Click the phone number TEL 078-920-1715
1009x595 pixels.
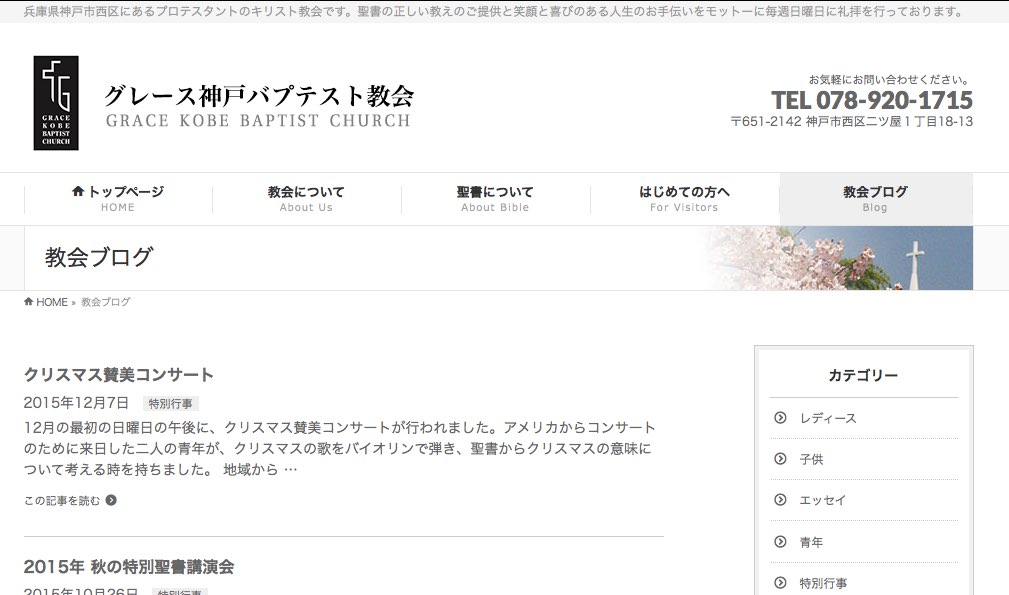872,100
